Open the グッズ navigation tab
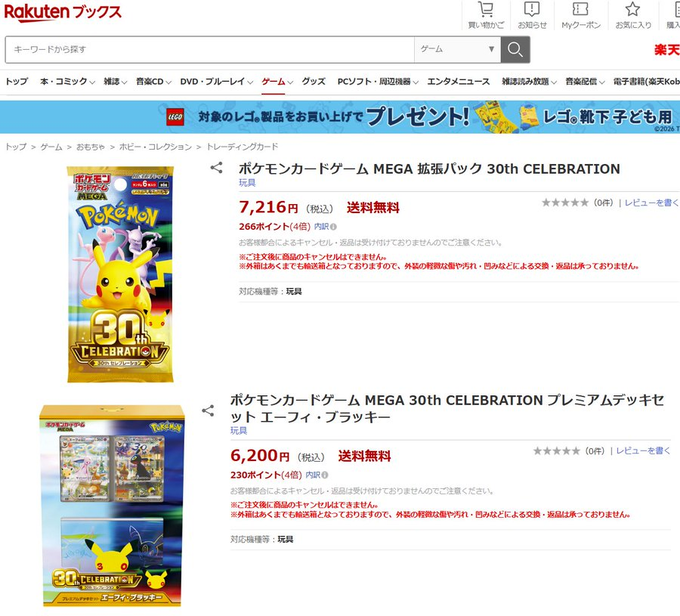Screen dimensions: 680x616 tap(314, 82)
